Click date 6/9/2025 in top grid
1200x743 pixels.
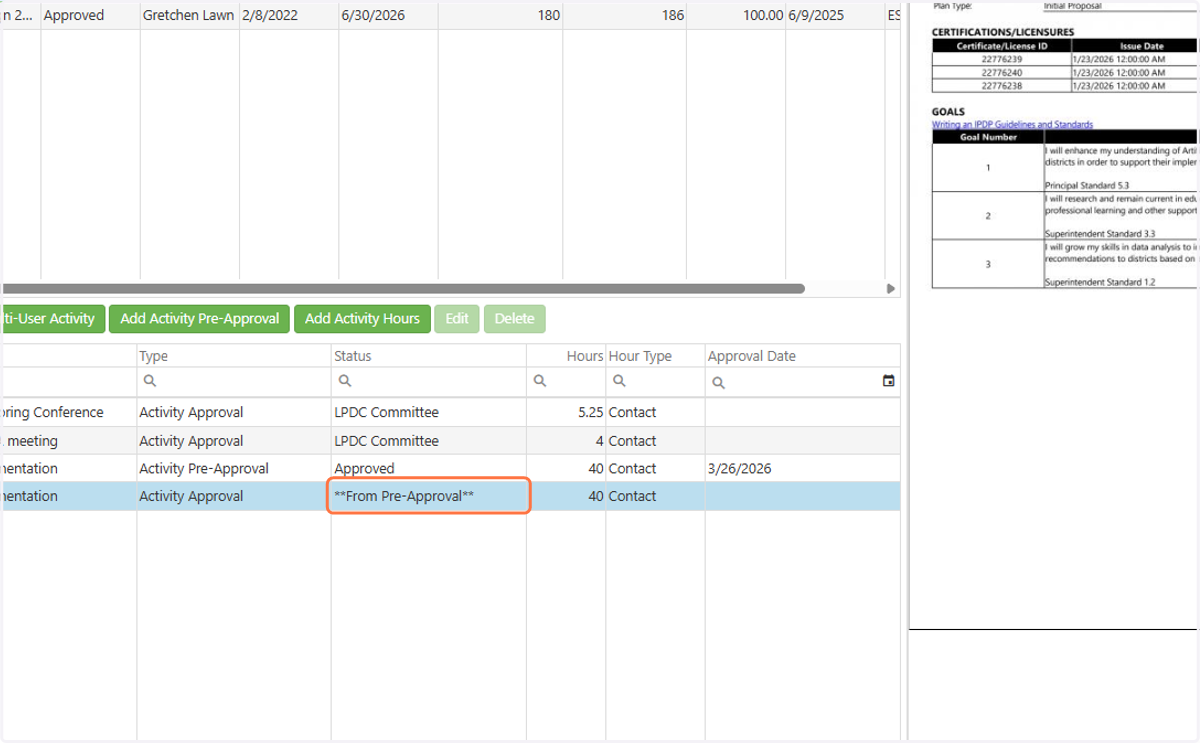click(834, 15)
